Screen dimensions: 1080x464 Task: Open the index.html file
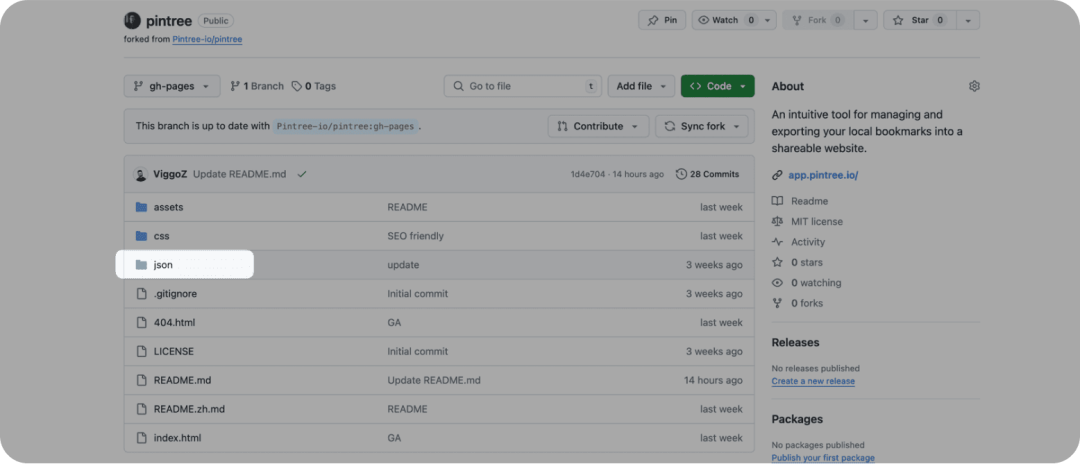tap(177, 439)
